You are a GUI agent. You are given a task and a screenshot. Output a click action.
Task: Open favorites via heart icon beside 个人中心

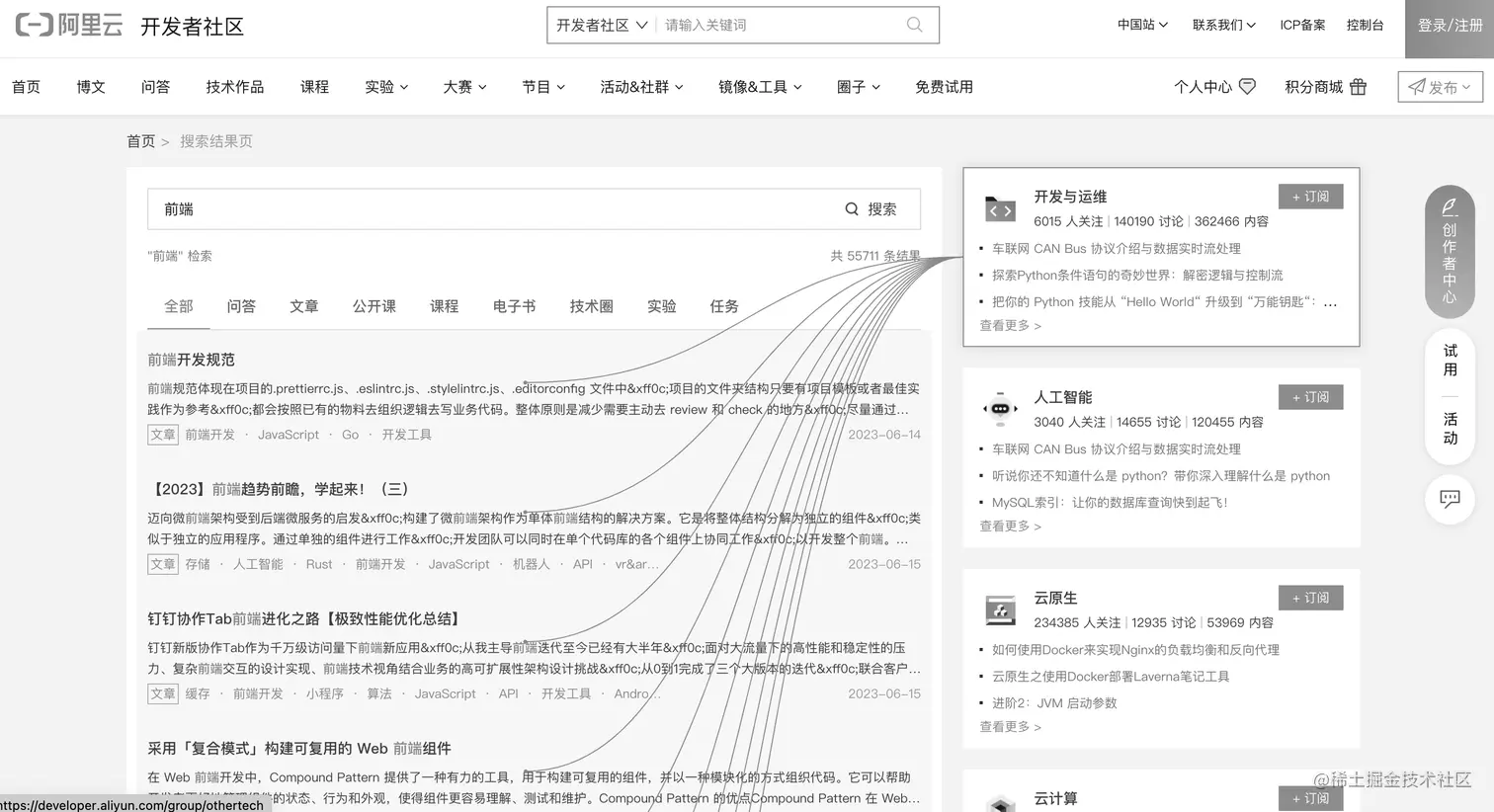[x=1247, y=86]
